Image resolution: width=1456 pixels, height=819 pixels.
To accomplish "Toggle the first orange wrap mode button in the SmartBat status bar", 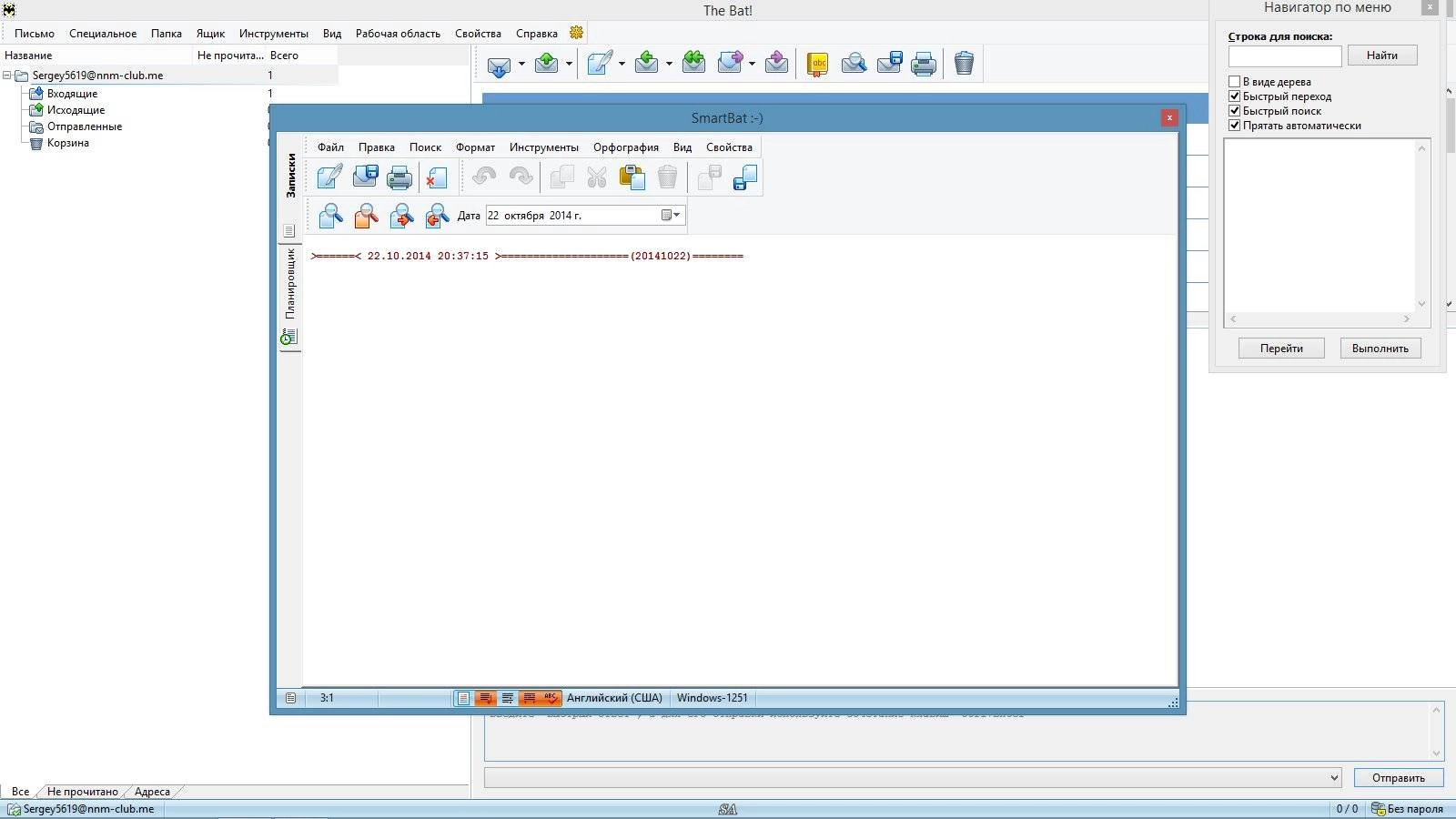I will 485,698.
